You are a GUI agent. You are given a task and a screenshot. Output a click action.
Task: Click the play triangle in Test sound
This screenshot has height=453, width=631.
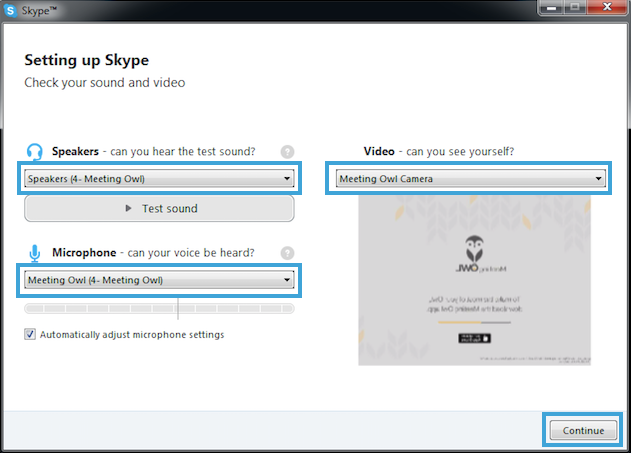point(128,208)
